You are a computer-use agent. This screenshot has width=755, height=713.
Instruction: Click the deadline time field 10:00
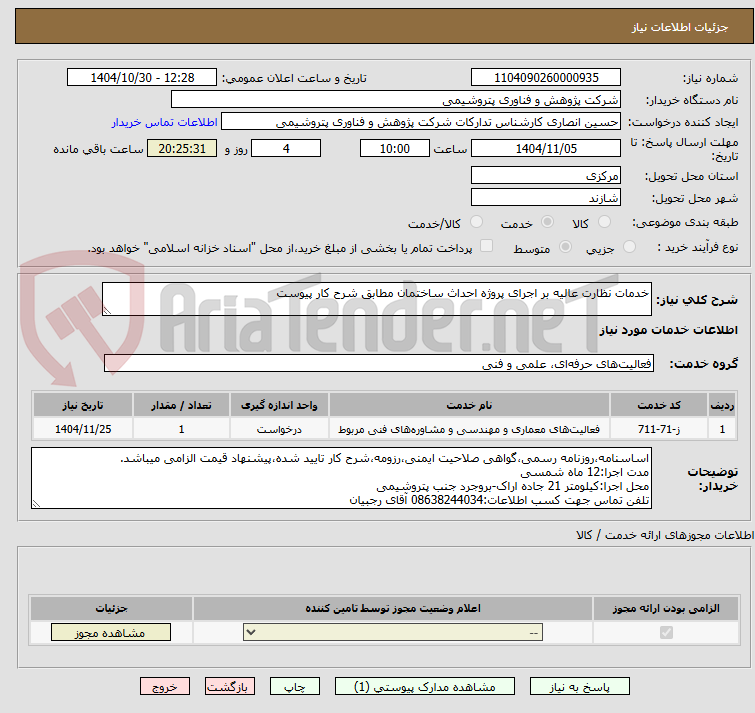click(x=395, y=148)
